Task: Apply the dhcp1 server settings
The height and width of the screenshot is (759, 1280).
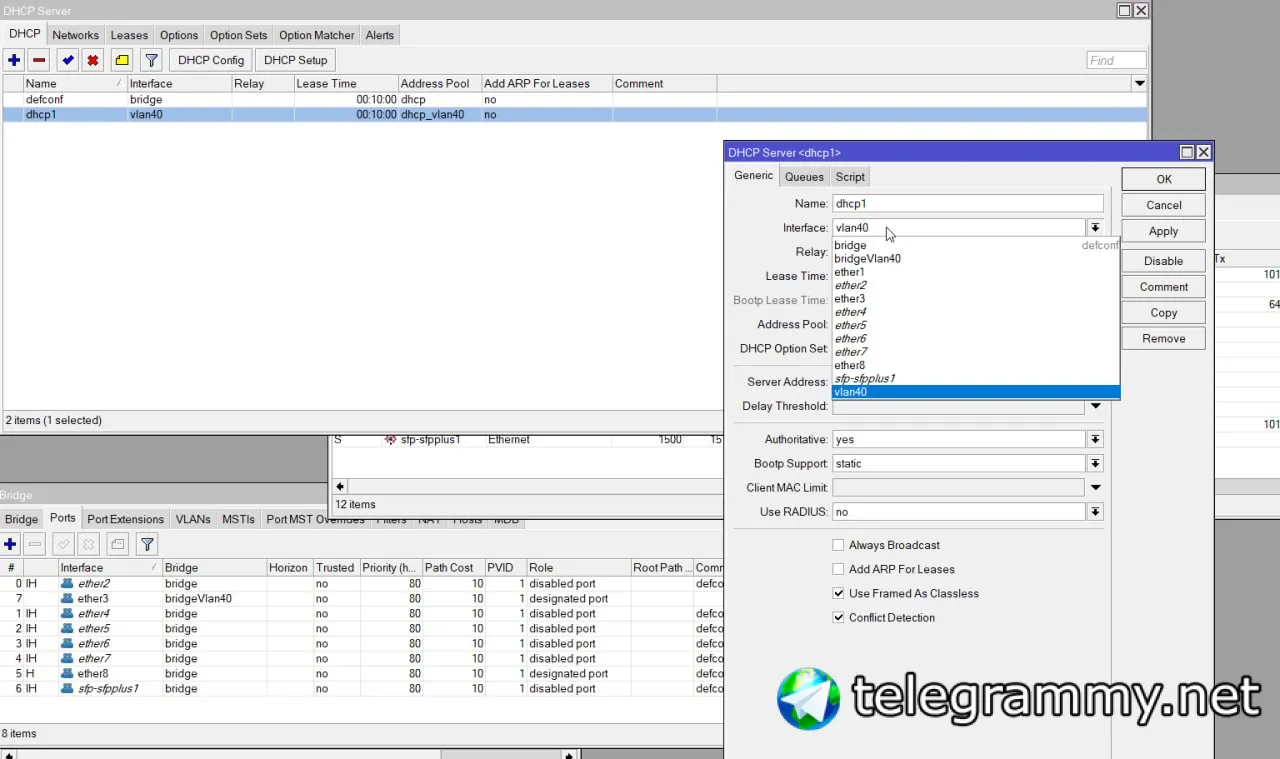Action: pyautogui.click(x=1163, y=231)
